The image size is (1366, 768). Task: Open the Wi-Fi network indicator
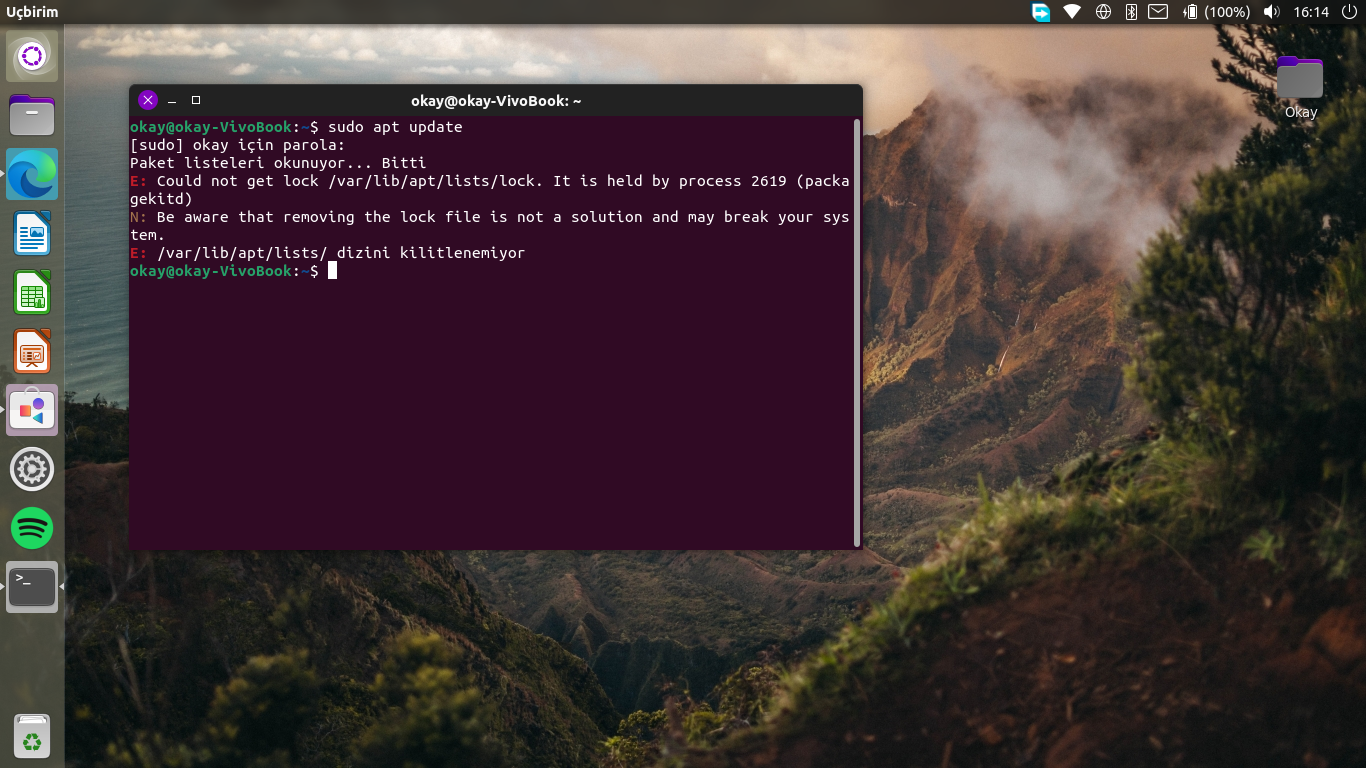(1072, 12)
